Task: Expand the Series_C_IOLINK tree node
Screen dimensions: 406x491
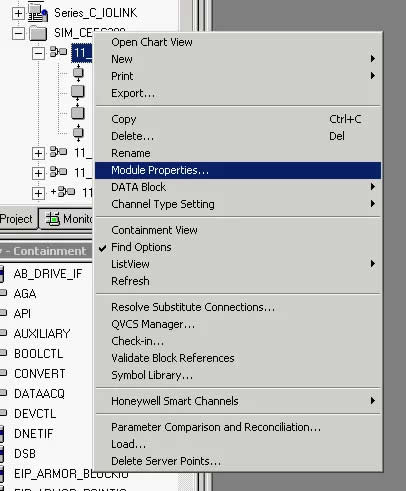Action: (18, 13)
